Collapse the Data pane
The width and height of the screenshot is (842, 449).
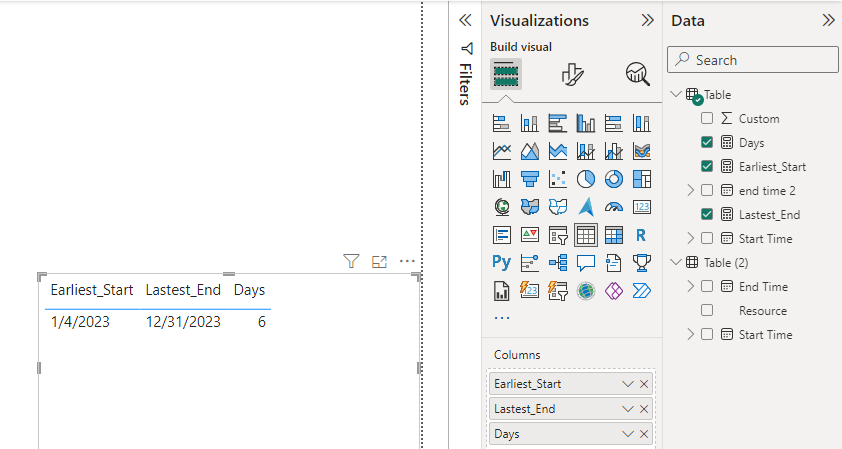(828, 20)
